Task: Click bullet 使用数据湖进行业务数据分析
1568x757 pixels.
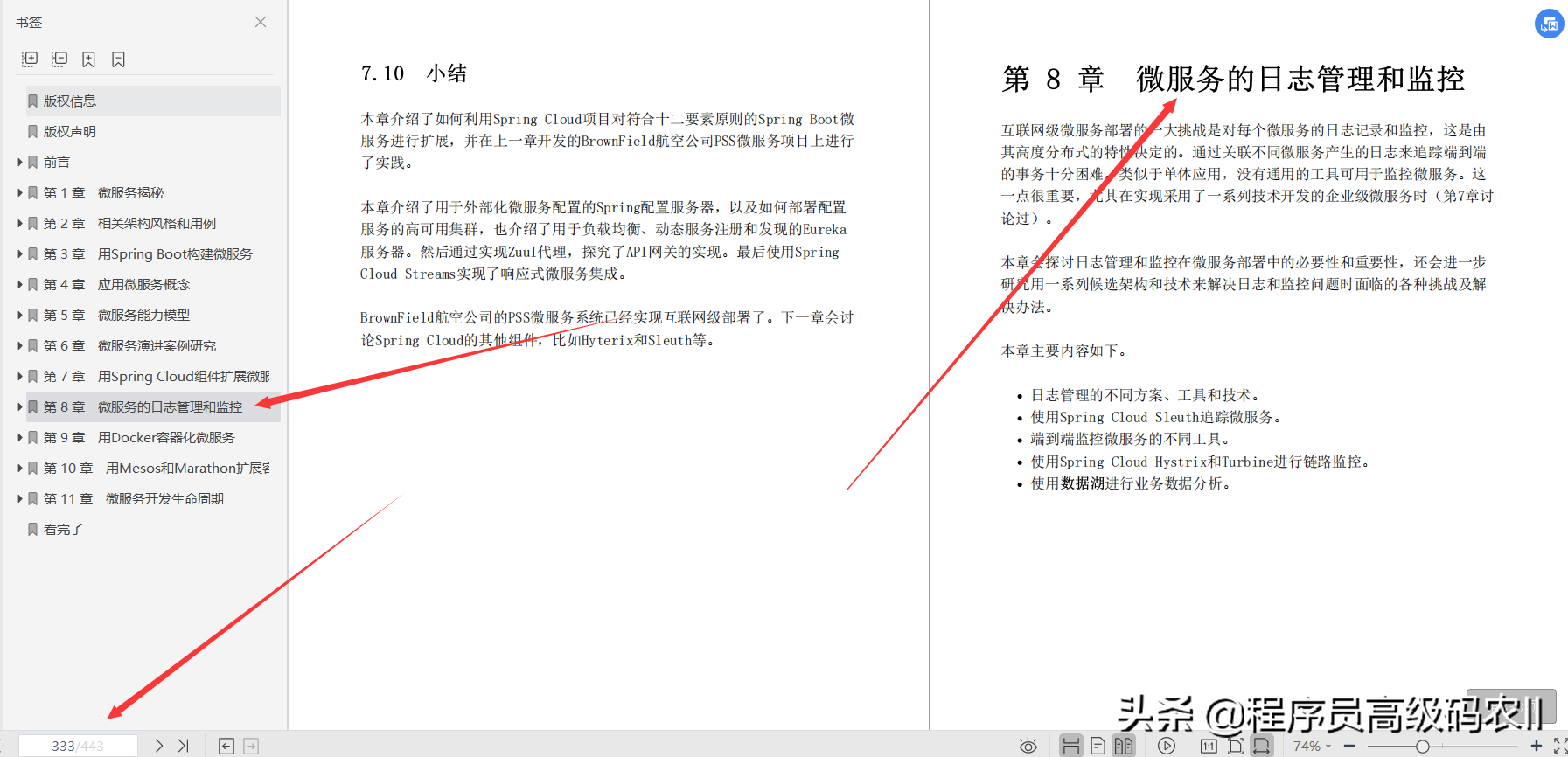Action: point(1131,483)
